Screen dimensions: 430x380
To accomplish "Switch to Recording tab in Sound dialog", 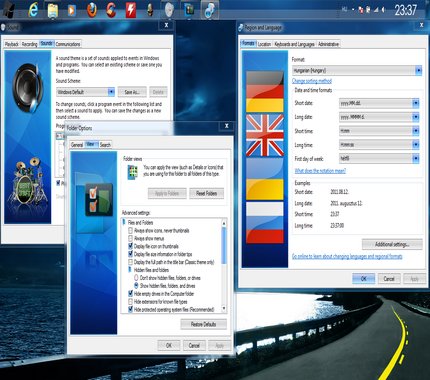I will 30,44.
